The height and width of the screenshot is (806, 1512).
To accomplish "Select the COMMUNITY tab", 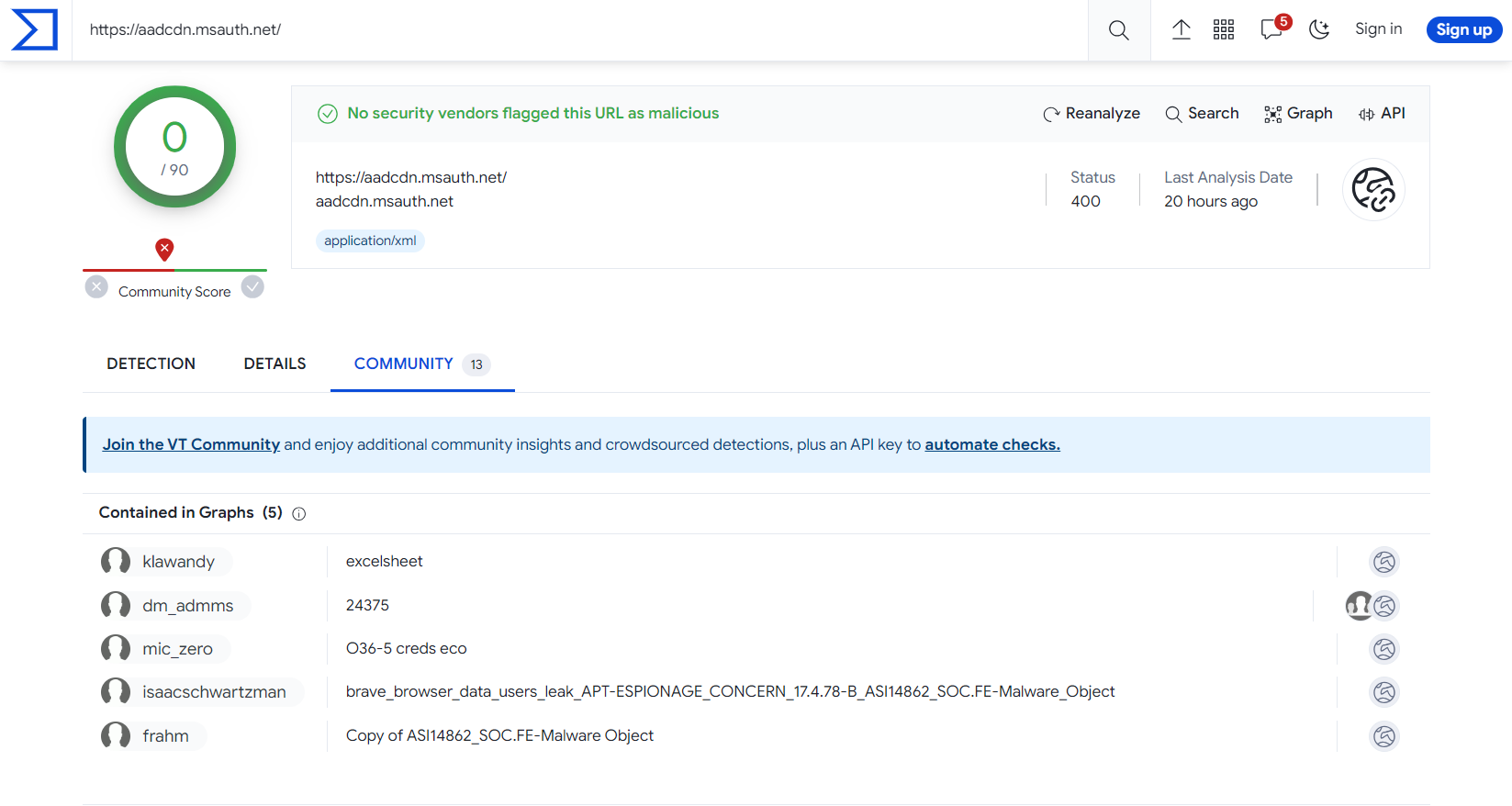I will point(422,364).
